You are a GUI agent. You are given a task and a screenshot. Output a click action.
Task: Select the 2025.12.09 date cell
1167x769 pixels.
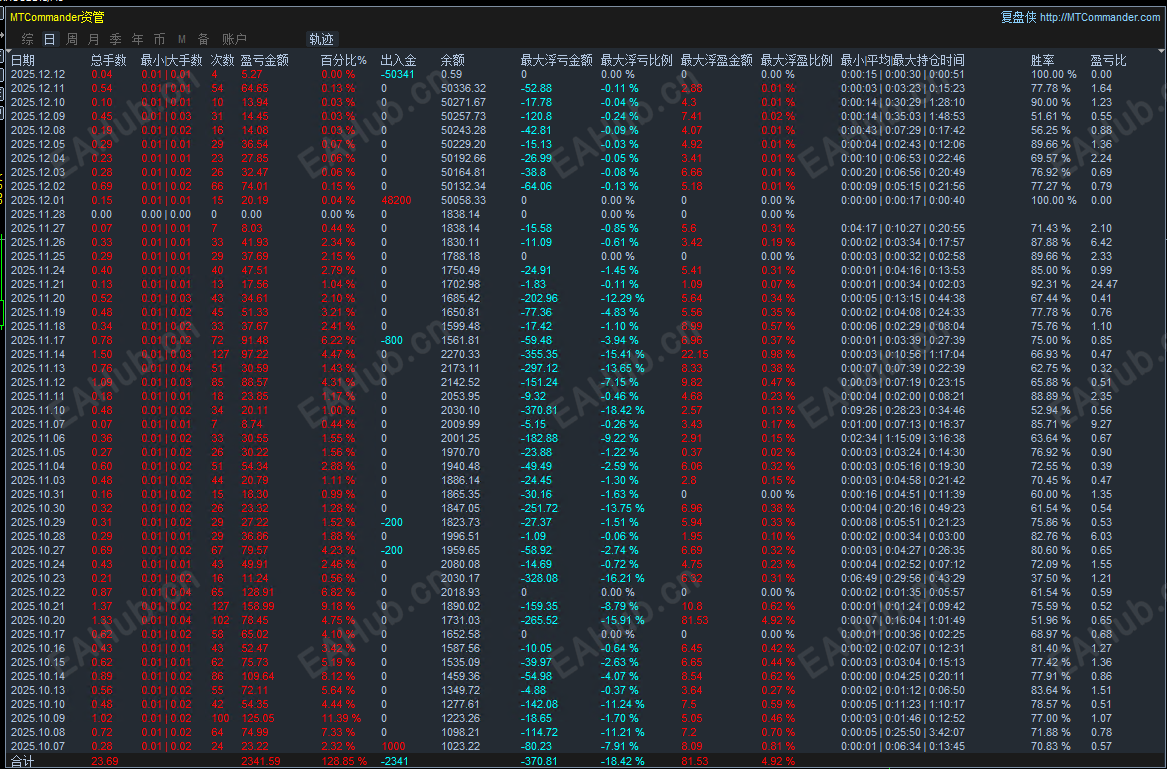coord(38,116)
